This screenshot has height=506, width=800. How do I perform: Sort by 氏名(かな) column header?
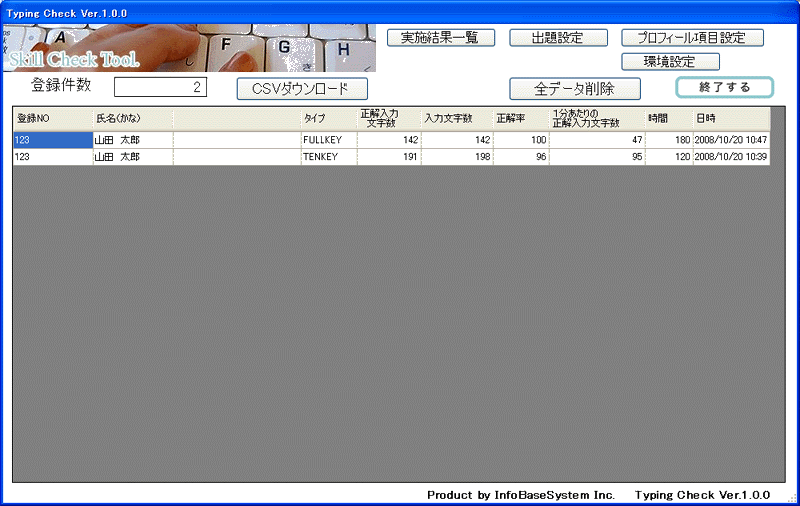[x=133, y=118]
